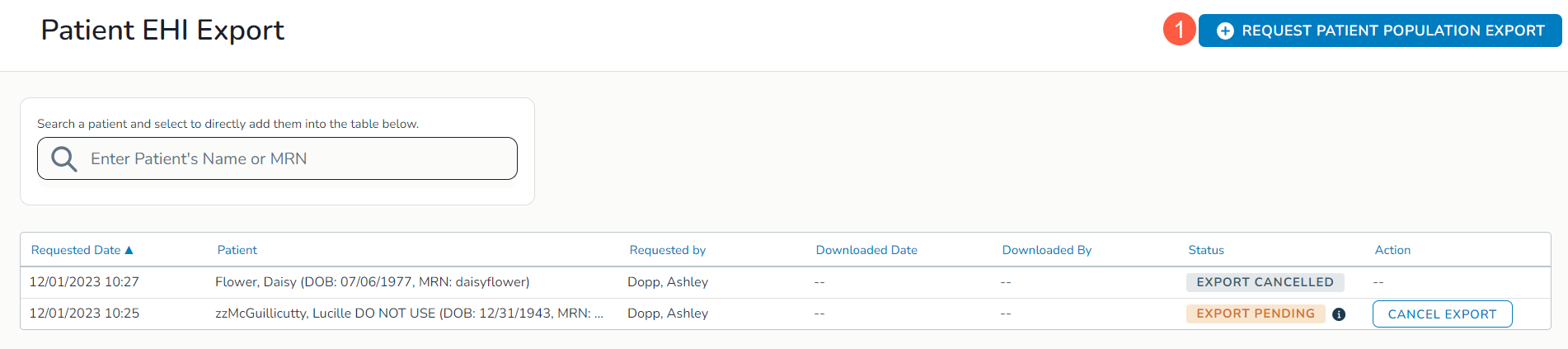Click the plus icon on the population export button
The height and width of the screenshot is (349, 1568).
[x=1225, y=31]
